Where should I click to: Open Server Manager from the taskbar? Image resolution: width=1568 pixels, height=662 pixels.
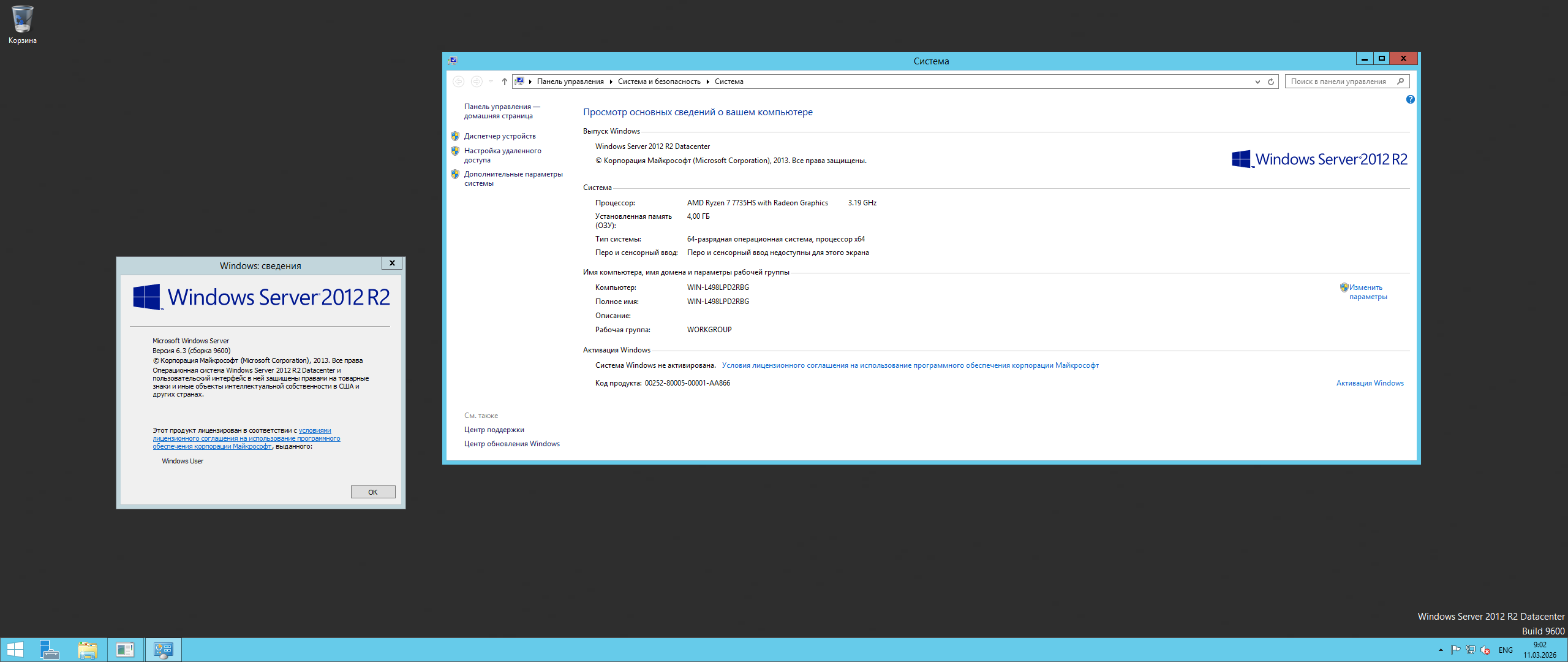pos(49,650)
